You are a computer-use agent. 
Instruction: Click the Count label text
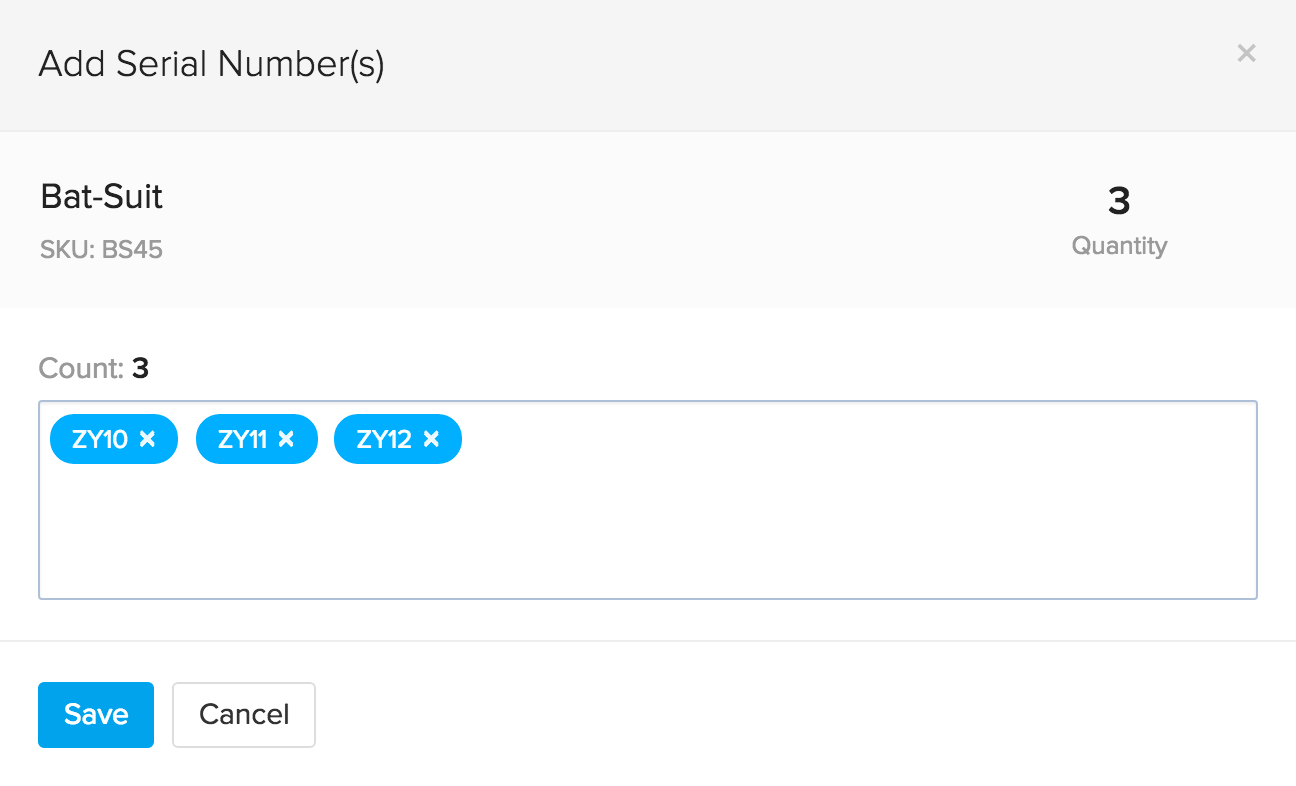click(80, 369)
